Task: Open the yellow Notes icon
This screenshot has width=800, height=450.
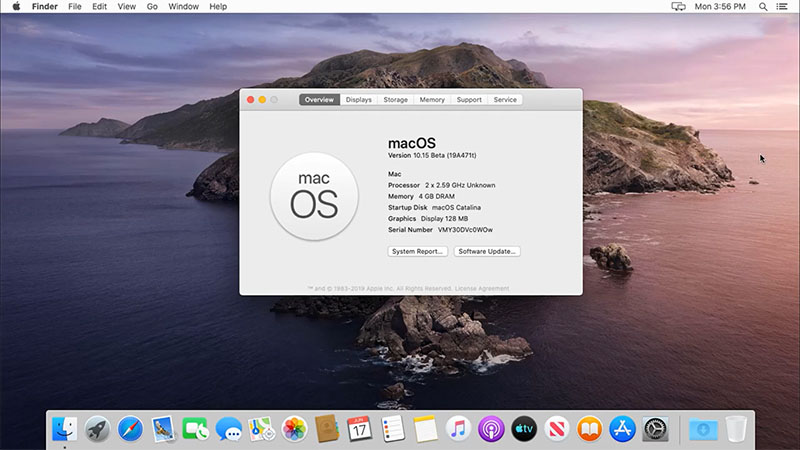Action: click(x=426, y=429)
